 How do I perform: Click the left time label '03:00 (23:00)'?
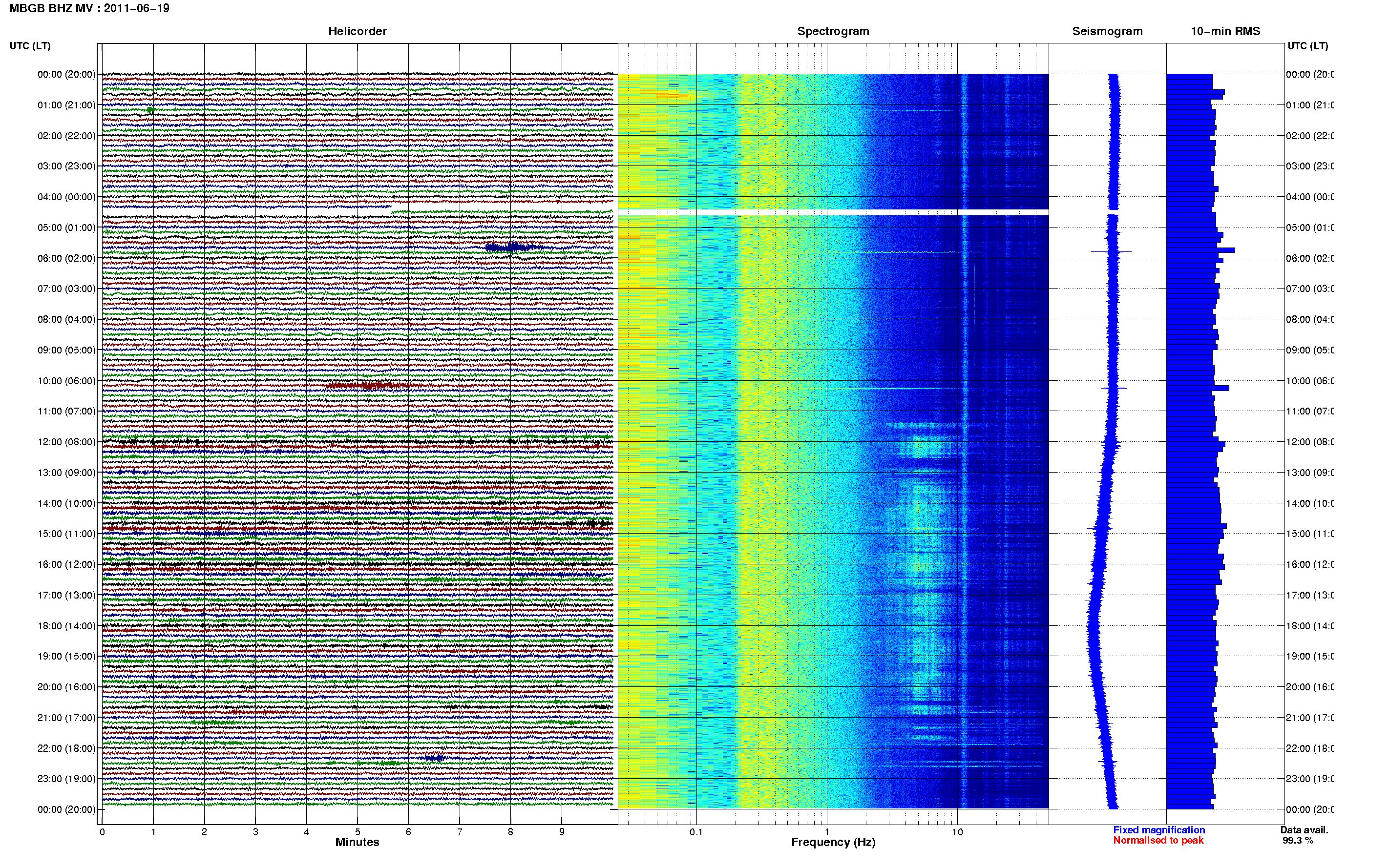66,166
